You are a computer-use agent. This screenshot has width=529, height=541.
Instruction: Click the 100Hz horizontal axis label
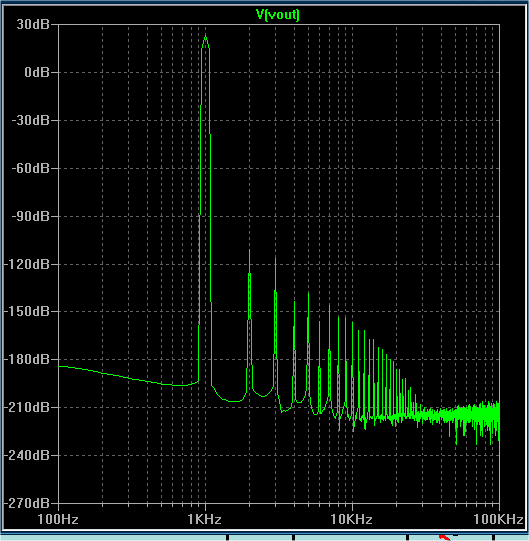[x=58, y=519]
